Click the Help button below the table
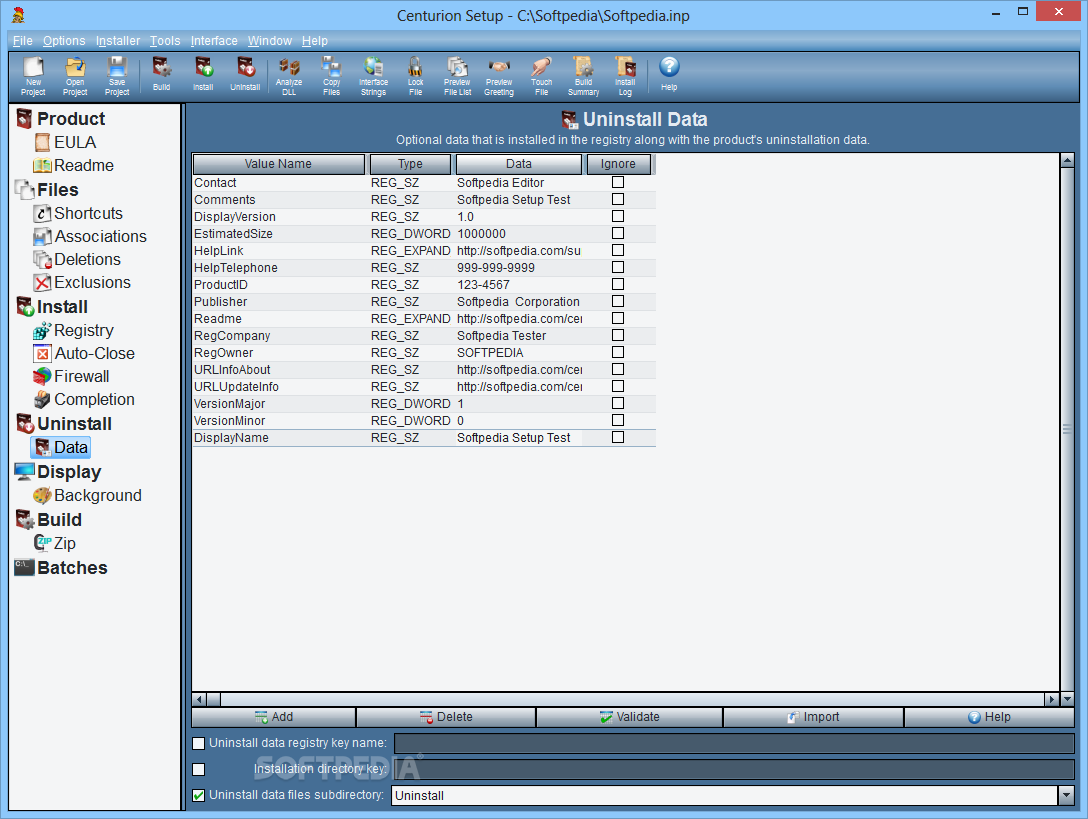 989,717
